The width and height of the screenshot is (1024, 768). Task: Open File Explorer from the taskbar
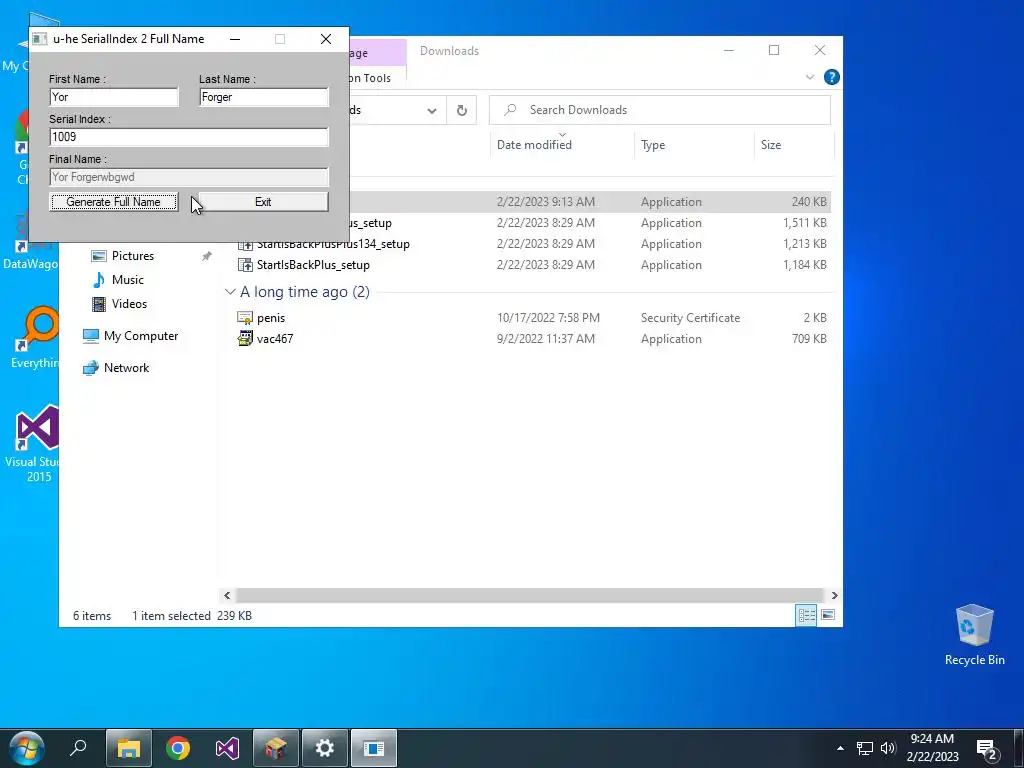click(129, 748)
